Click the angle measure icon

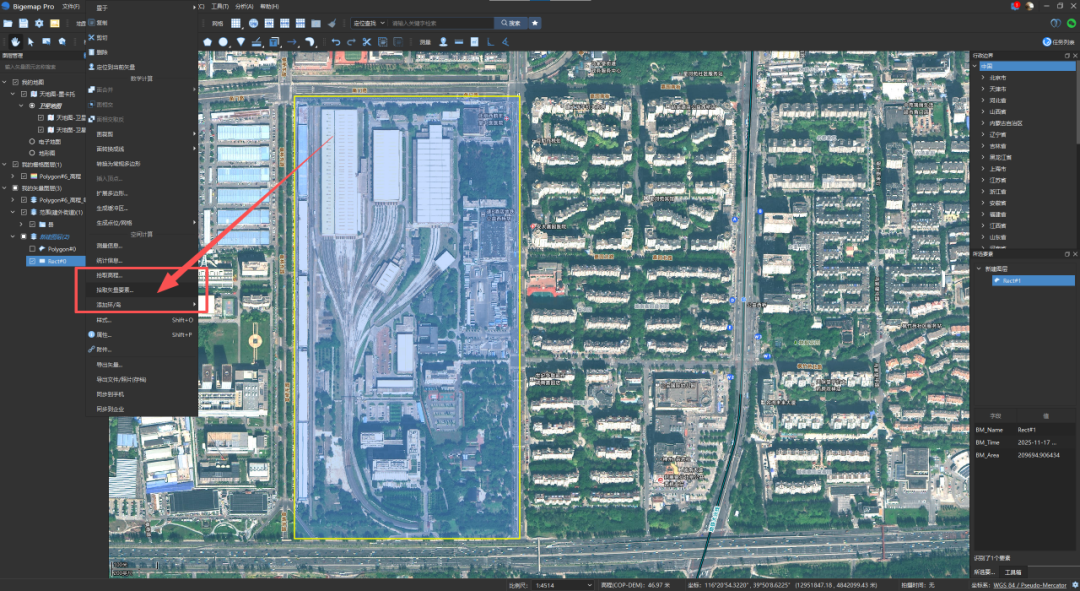click(505, 42)
